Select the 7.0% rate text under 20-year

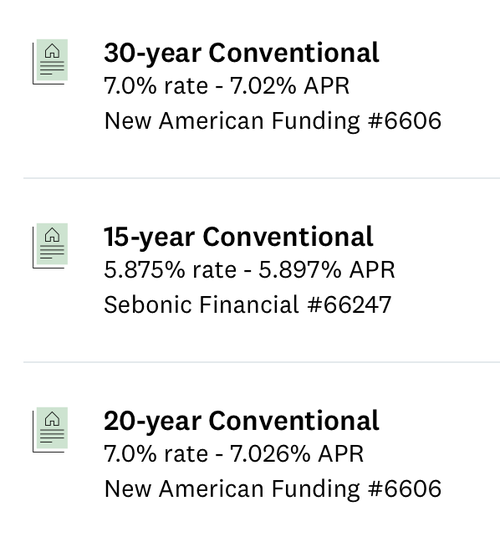pos(156,454)
